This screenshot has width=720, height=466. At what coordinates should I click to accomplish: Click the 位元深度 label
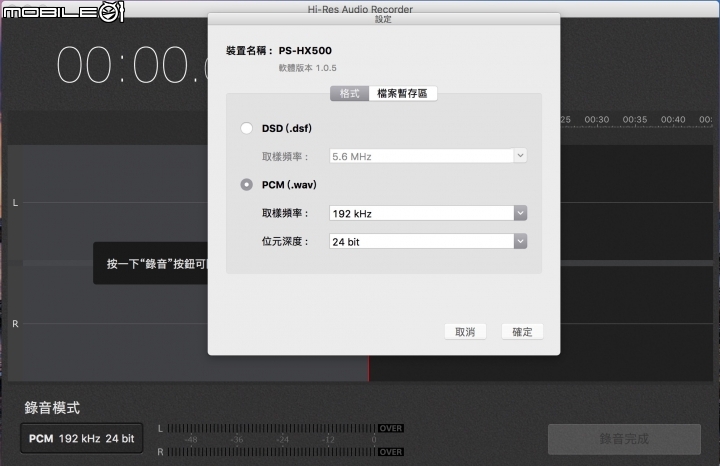click(x=285, y=241)
